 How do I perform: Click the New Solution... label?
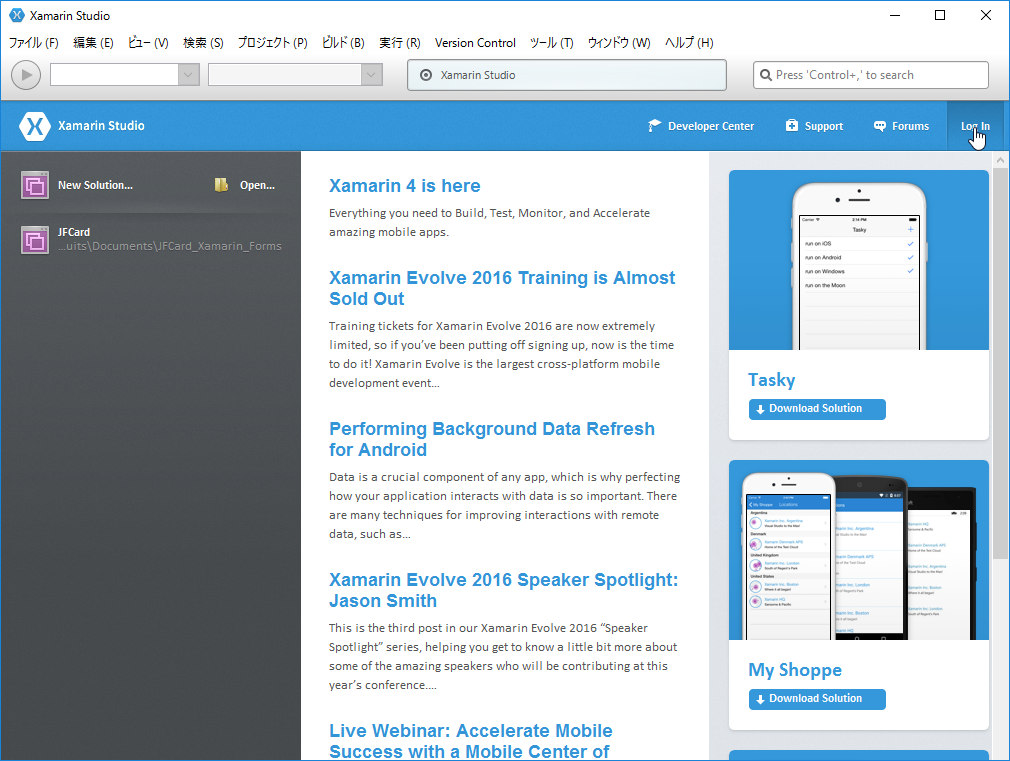pyautogui.click(x=95, y=185)
